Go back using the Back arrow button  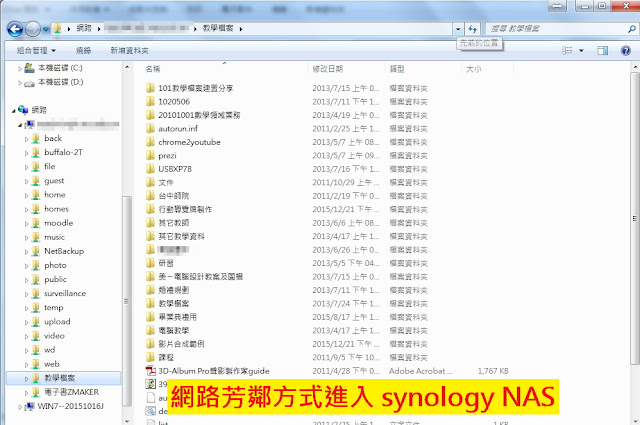(15, 29)
